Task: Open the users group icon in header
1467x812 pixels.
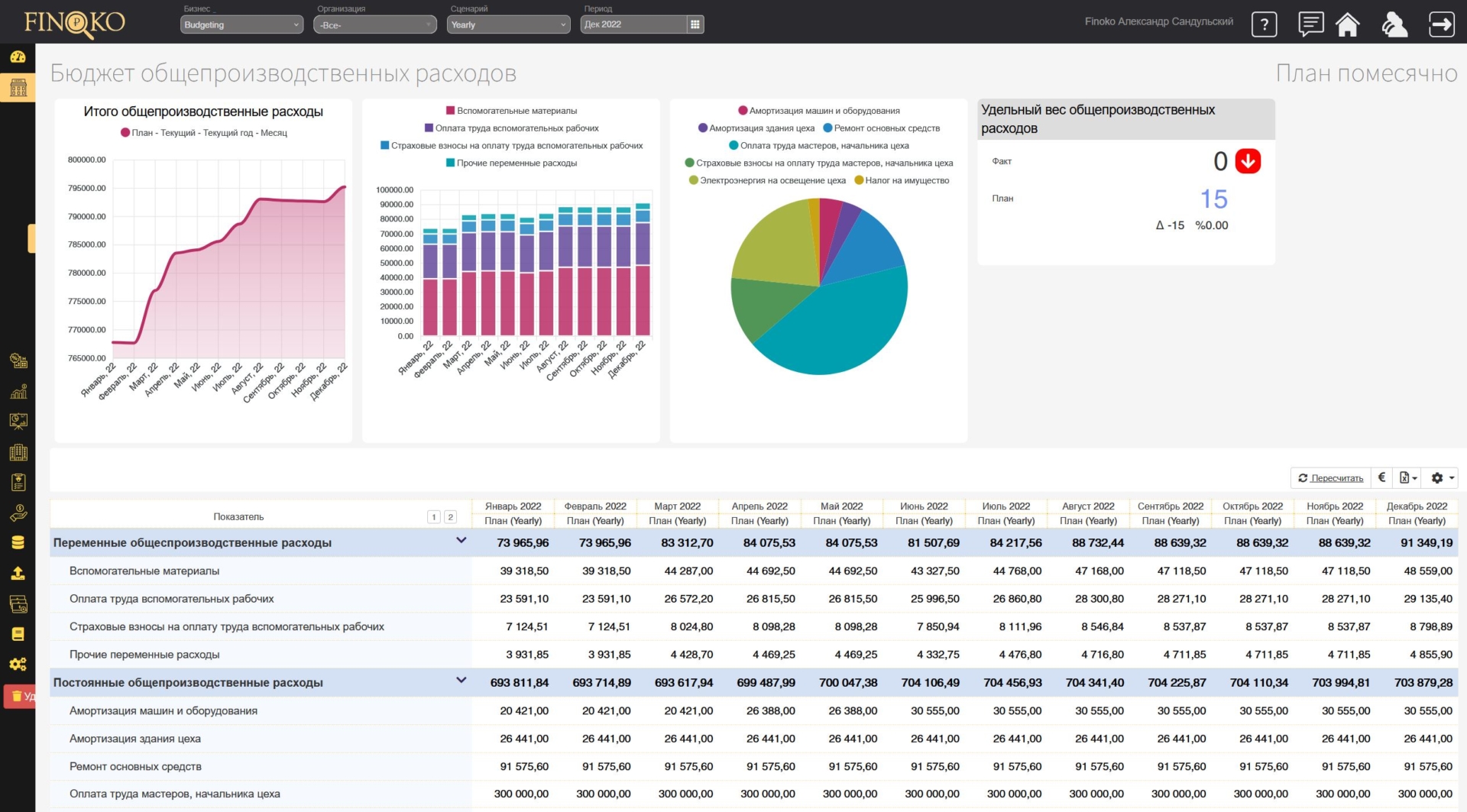Action: 1394,24
